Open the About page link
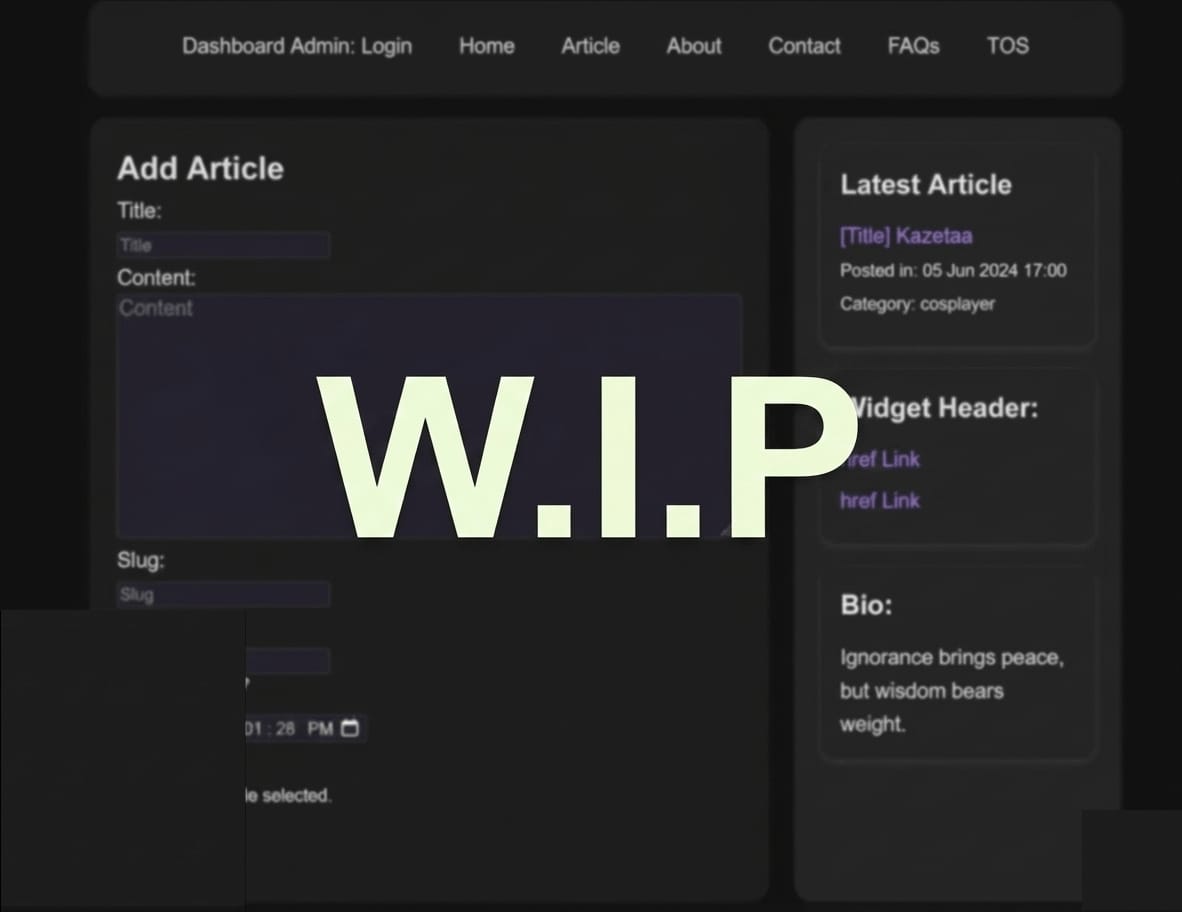 (694, 46)
